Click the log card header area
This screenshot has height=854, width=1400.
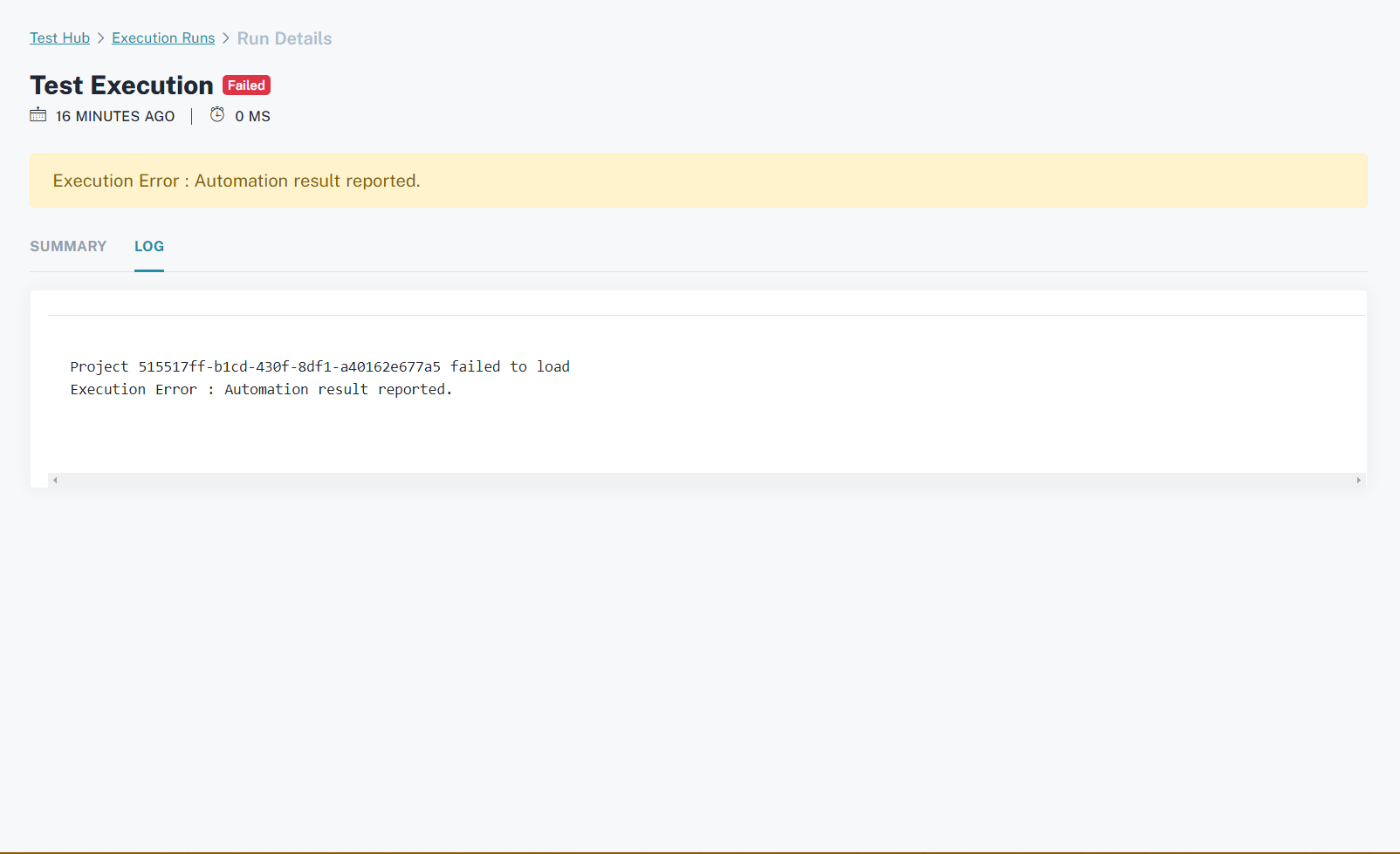698,303
